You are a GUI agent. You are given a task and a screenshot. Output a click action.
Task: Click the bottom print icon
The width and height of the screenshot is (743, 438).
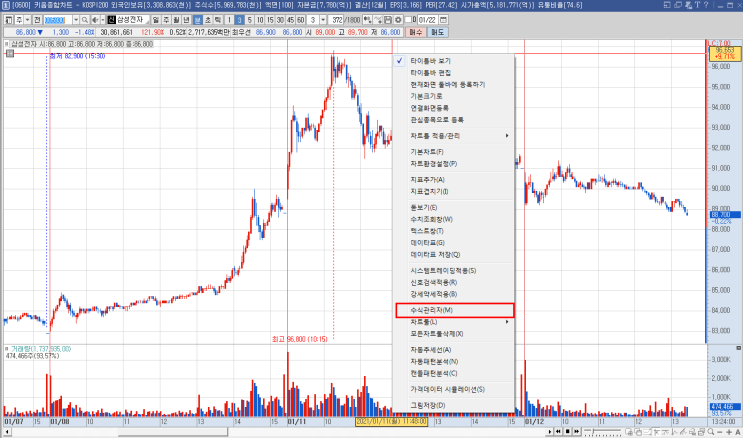point(702,431)
